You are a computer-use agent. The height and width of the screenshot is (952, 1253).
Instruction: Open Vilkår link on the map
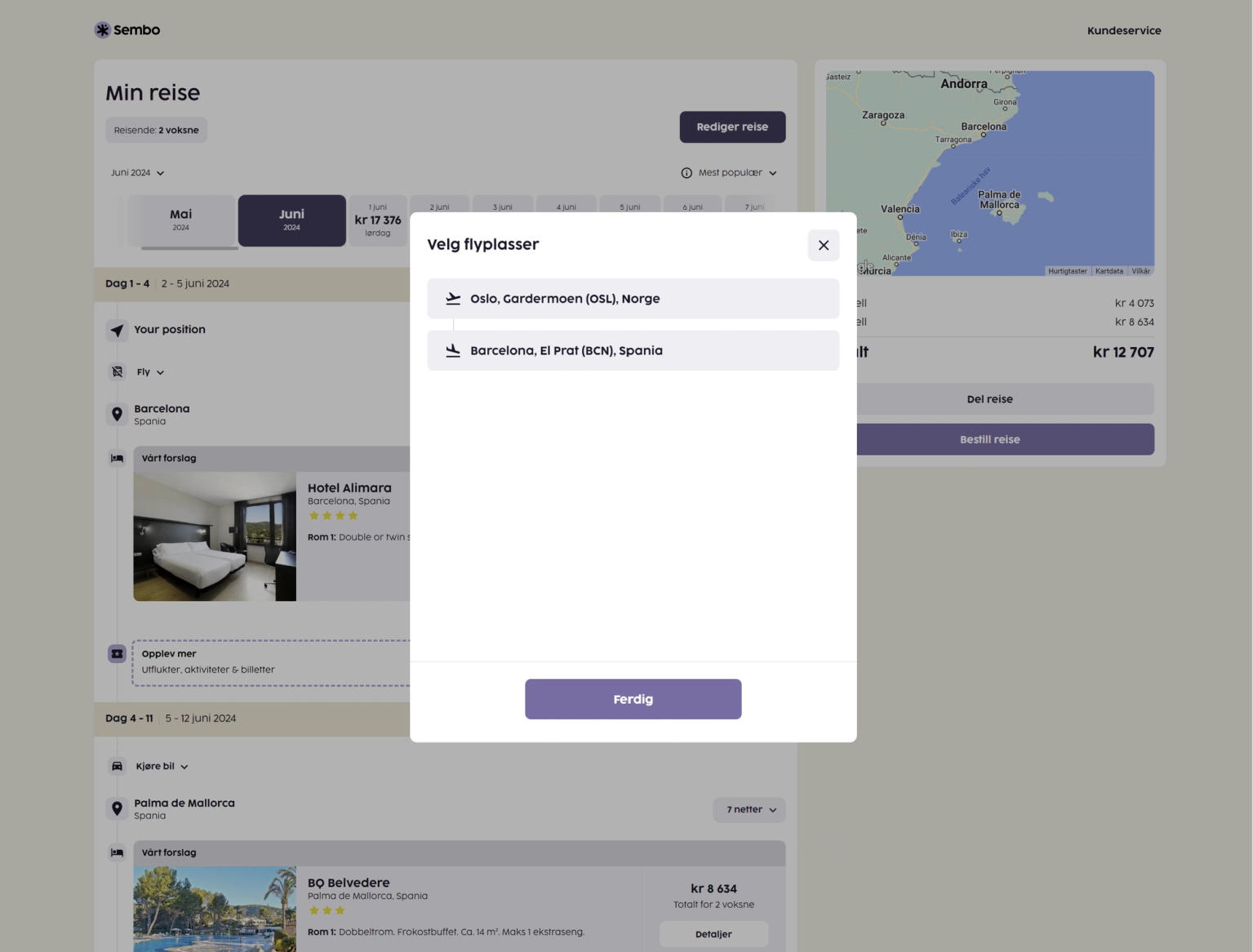1140,271
